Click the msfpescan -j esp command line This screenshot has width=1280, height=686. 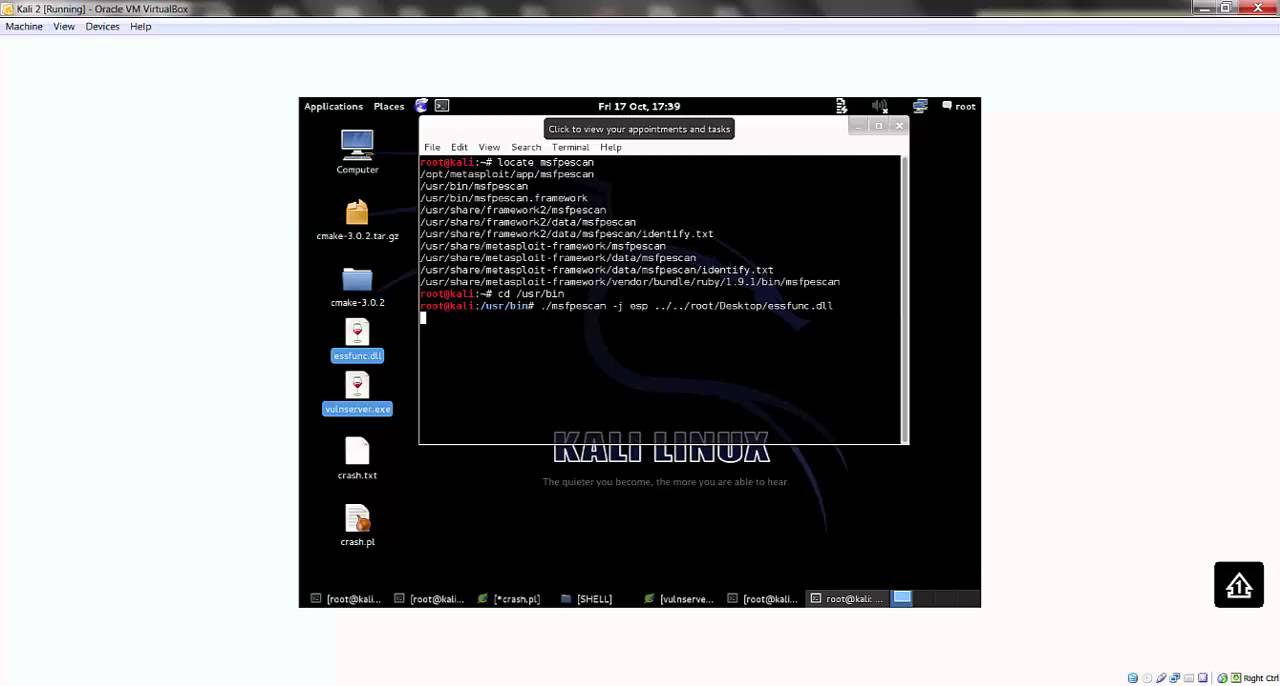(626, 306)
